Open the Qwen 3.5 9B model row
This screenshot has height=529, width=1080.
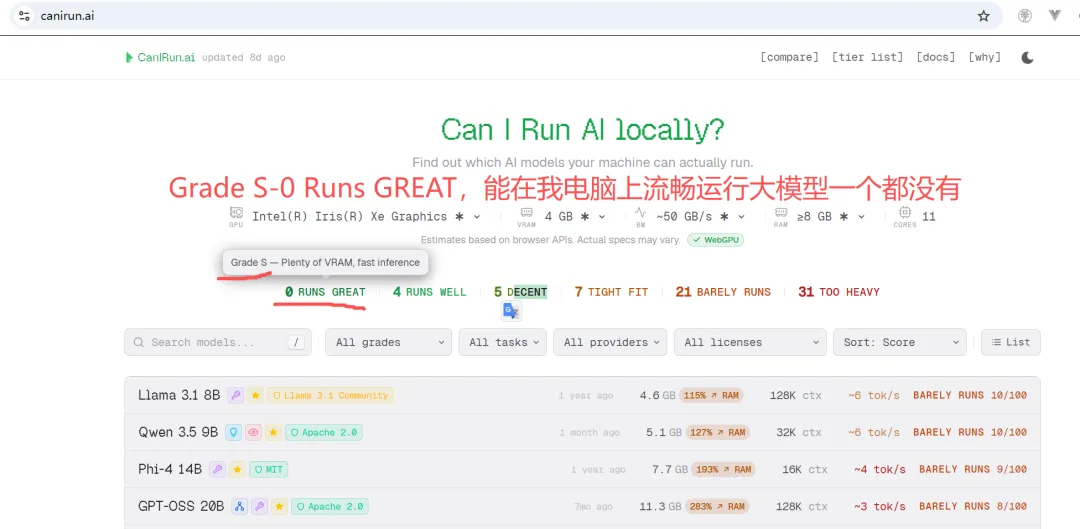point(582,433)
